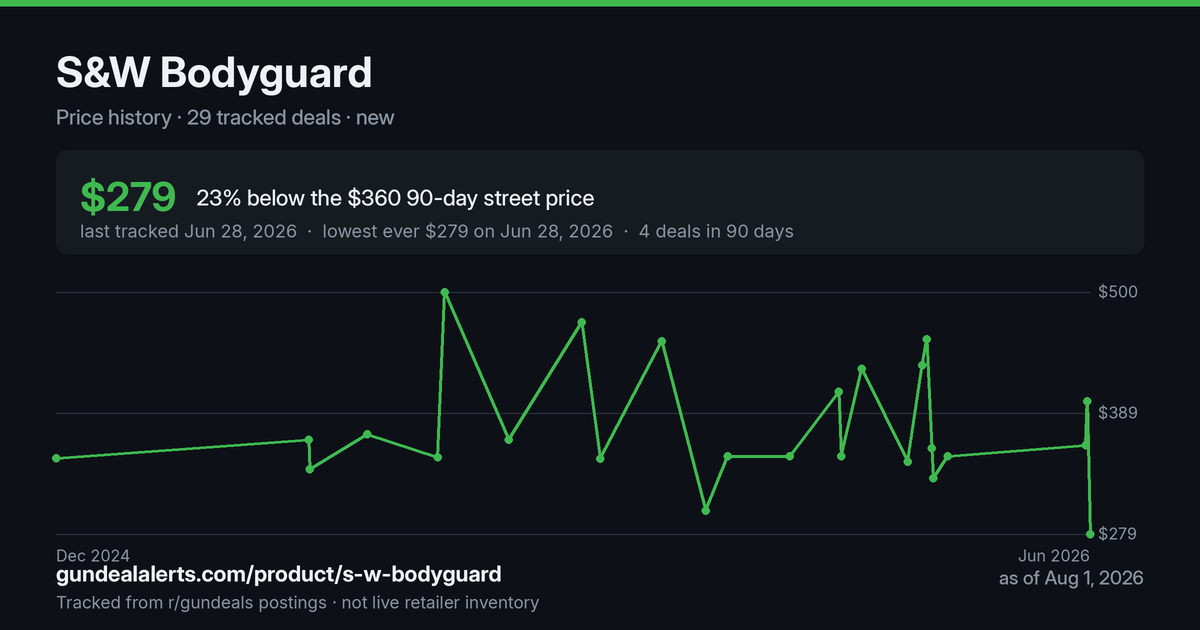1200x630 pixels.
Task: Click the $279 current price
Action: coord(128,198)
